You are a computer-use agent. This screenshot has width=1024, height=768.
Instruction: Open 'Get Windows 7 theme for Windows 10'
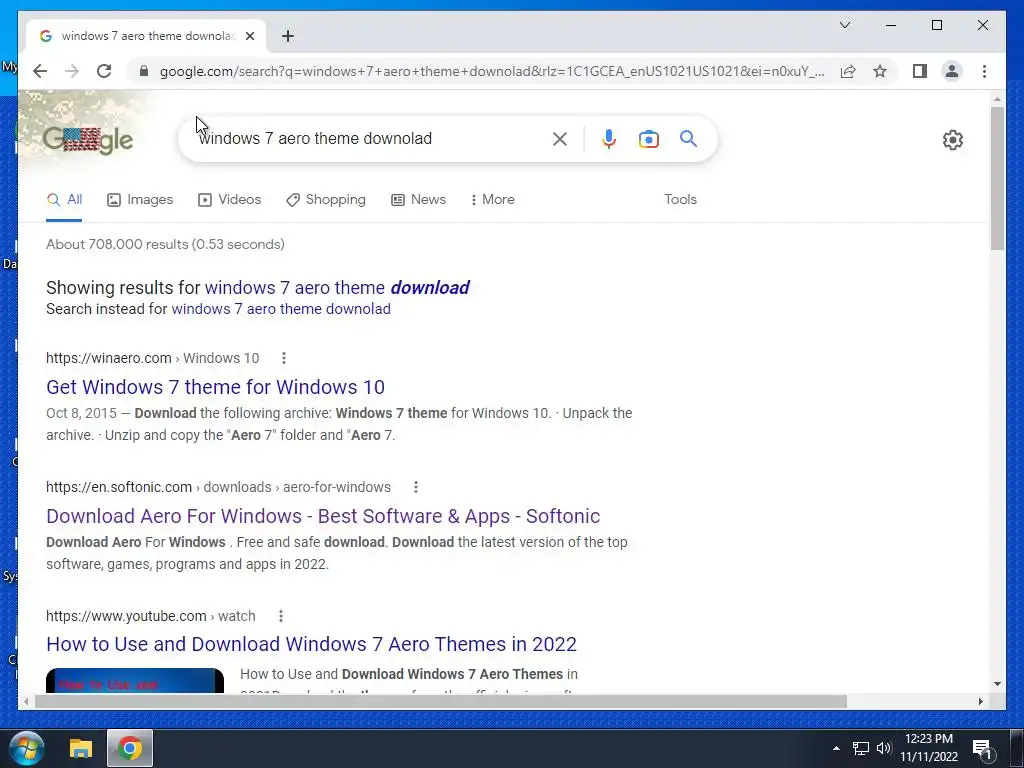[216, 387]
